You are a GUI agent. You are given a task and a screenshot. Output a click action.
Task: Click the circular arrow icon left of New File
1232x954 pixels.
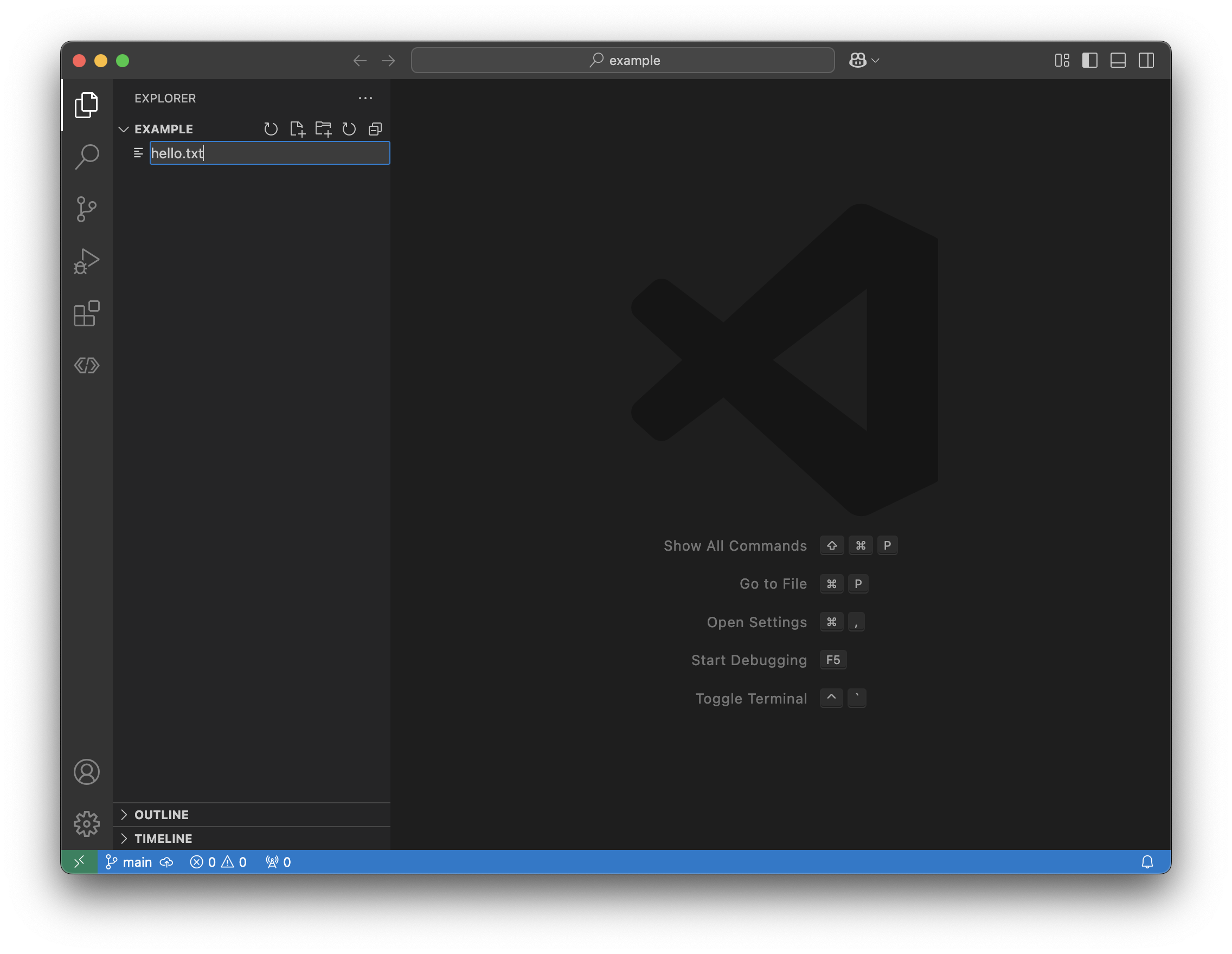(271, 129)
